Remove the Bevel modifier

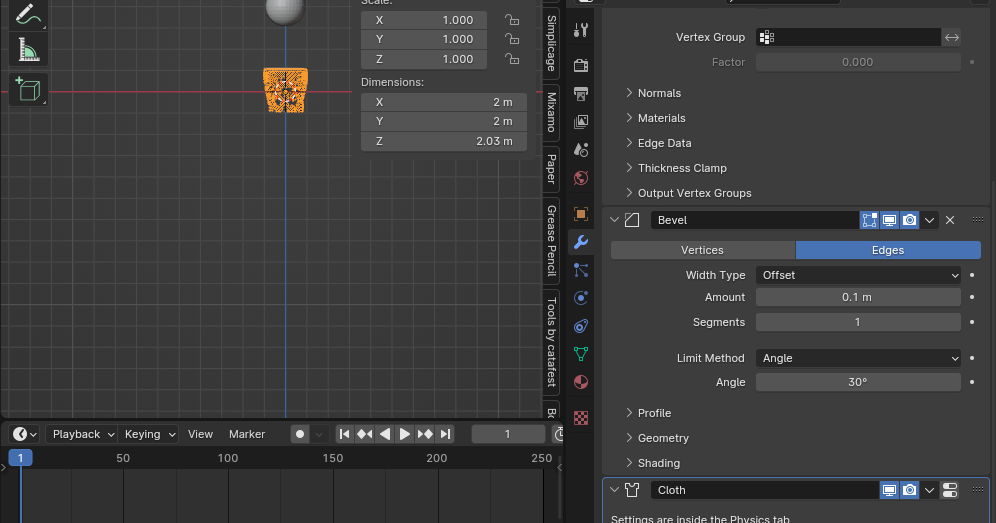[x=950, y=220]
